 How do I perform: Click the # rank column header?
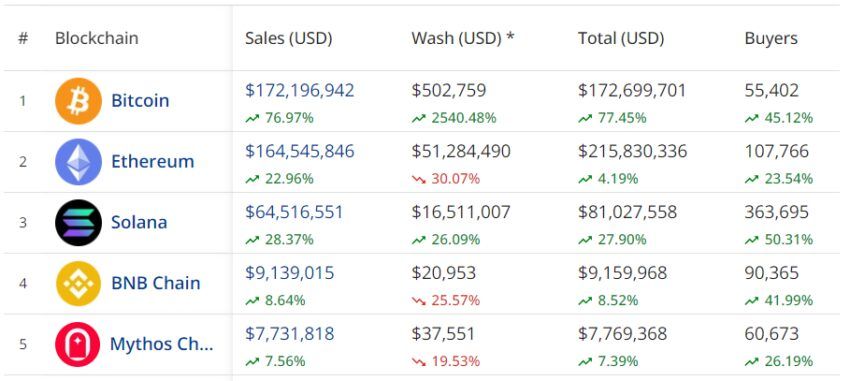[x=23, y=38]
